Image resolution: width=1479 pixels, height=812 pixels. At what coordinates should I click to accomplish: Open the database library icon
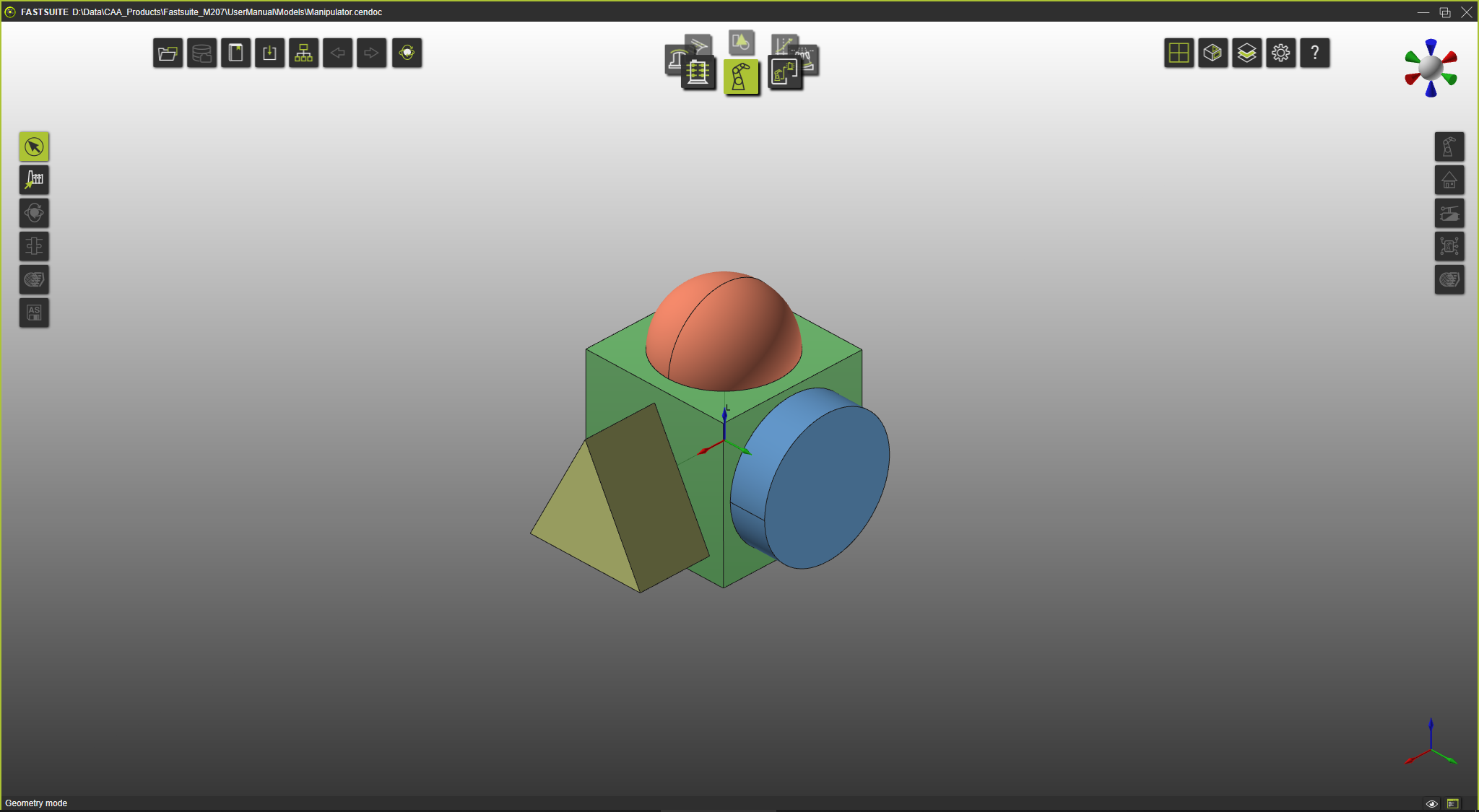tap(202, 53)
